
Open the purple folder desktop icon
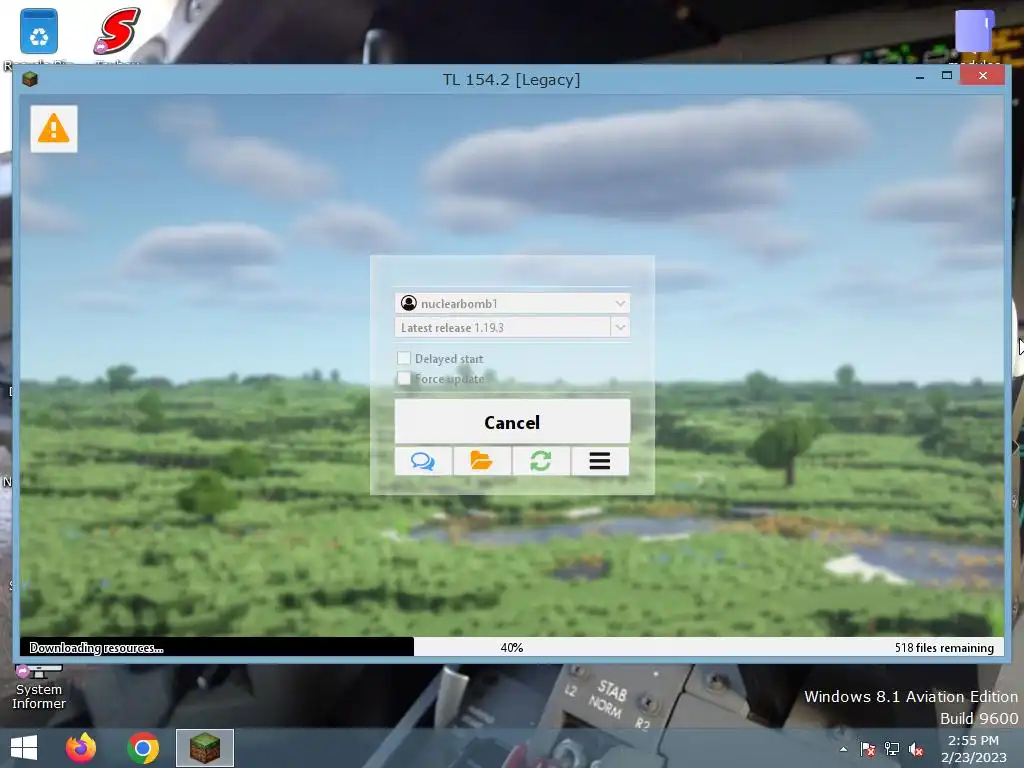[x=976, y=30]
